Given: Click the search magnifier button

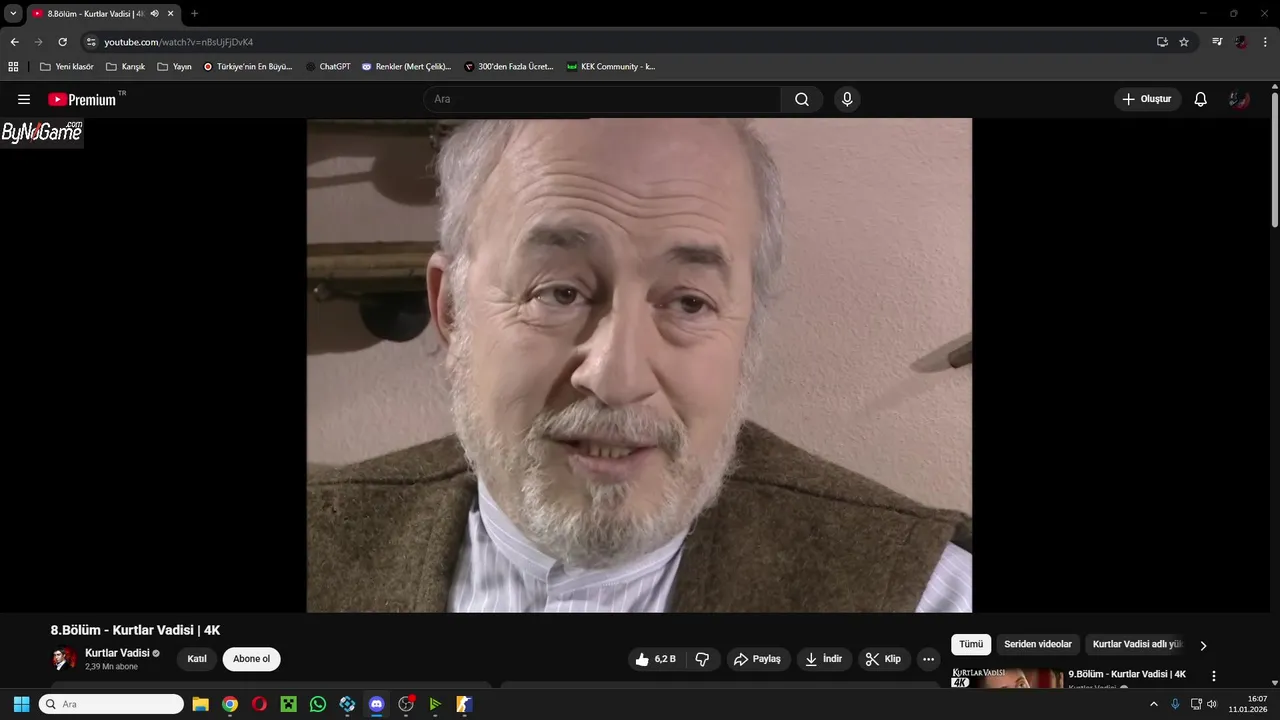Looking at the screenshot, I should coord(802,99).
